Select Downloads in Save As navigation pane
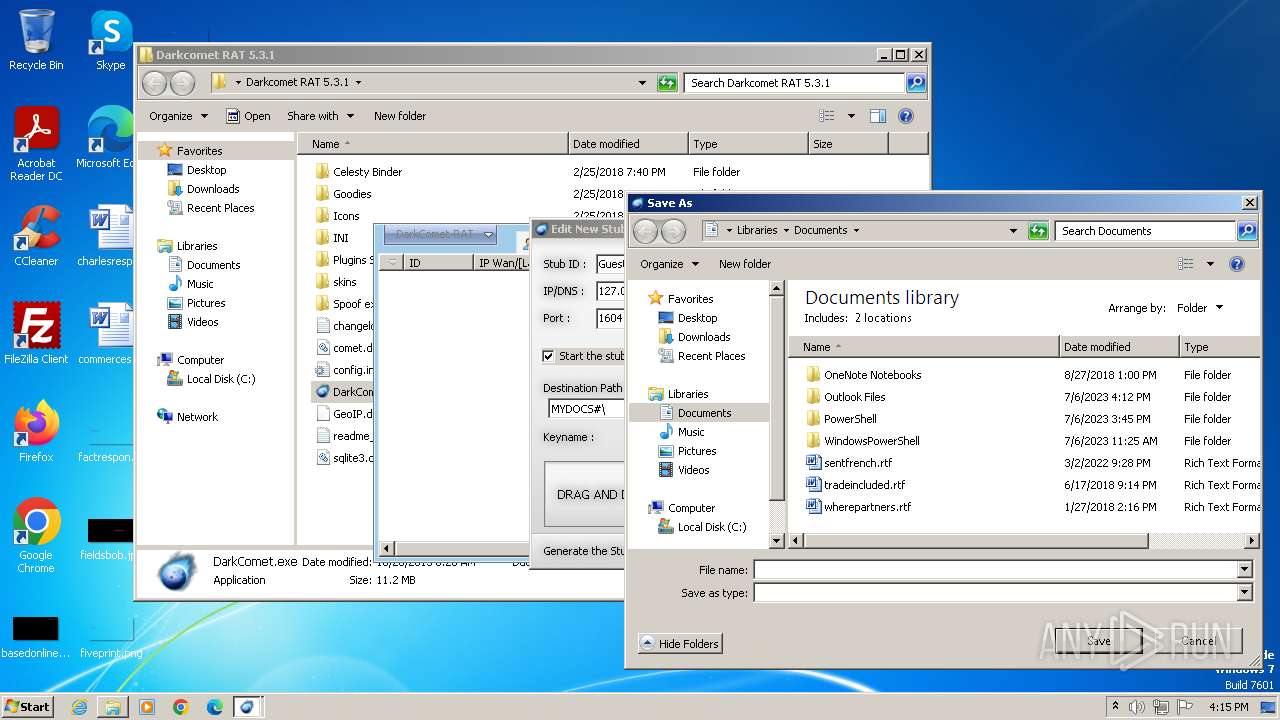 (704, 337)
